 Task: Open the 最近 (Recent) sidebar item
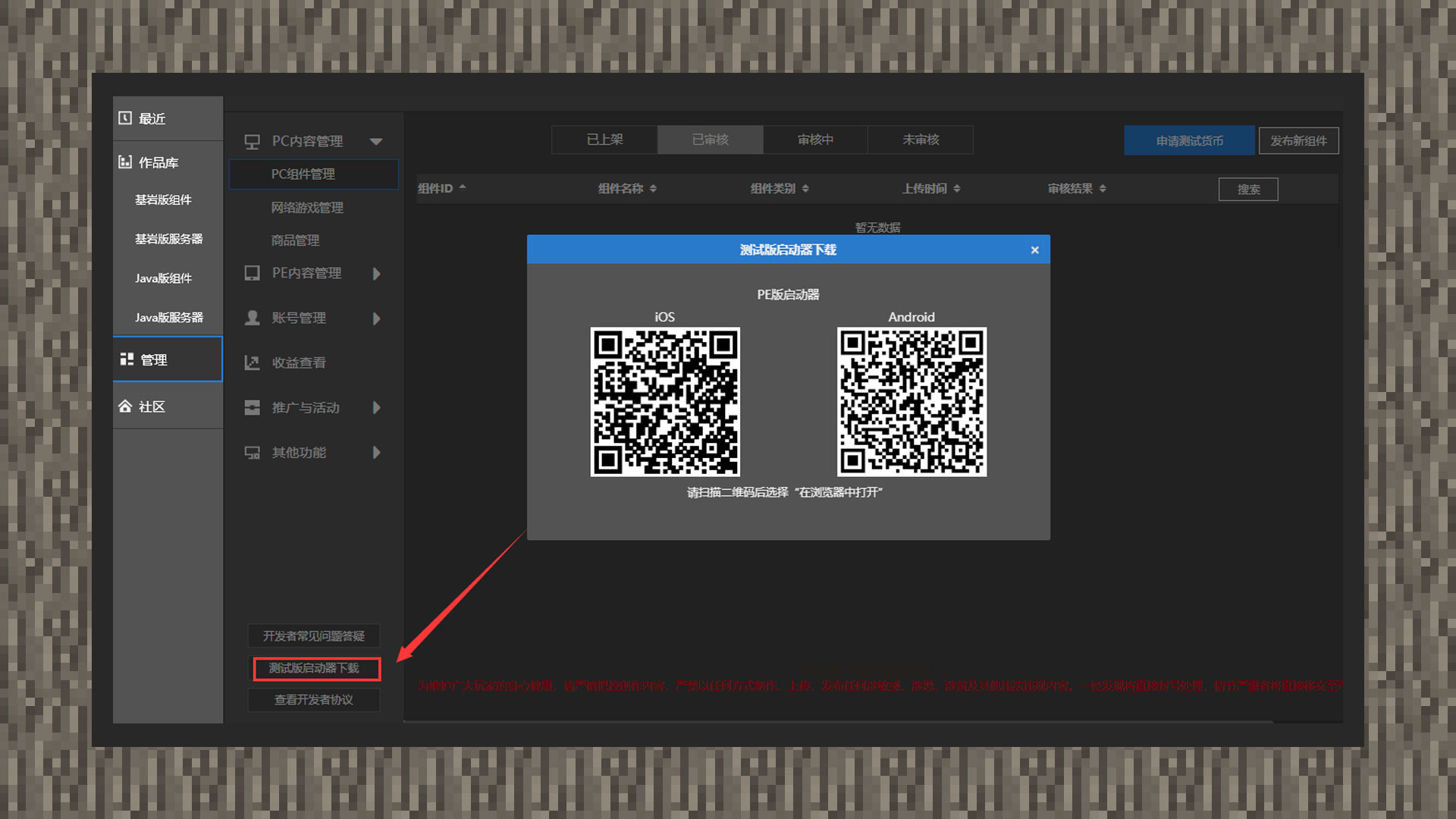point(168,118)
